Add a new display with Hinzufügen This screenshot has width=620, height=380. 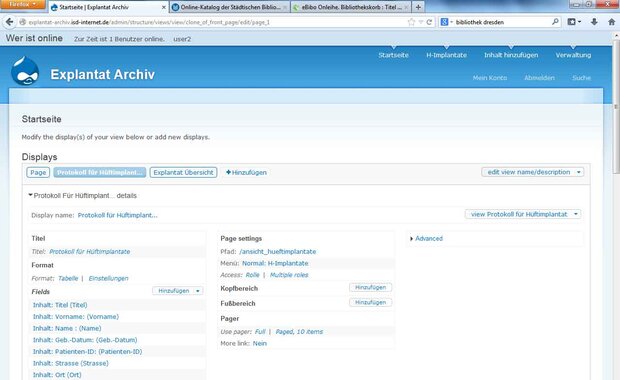246,172
